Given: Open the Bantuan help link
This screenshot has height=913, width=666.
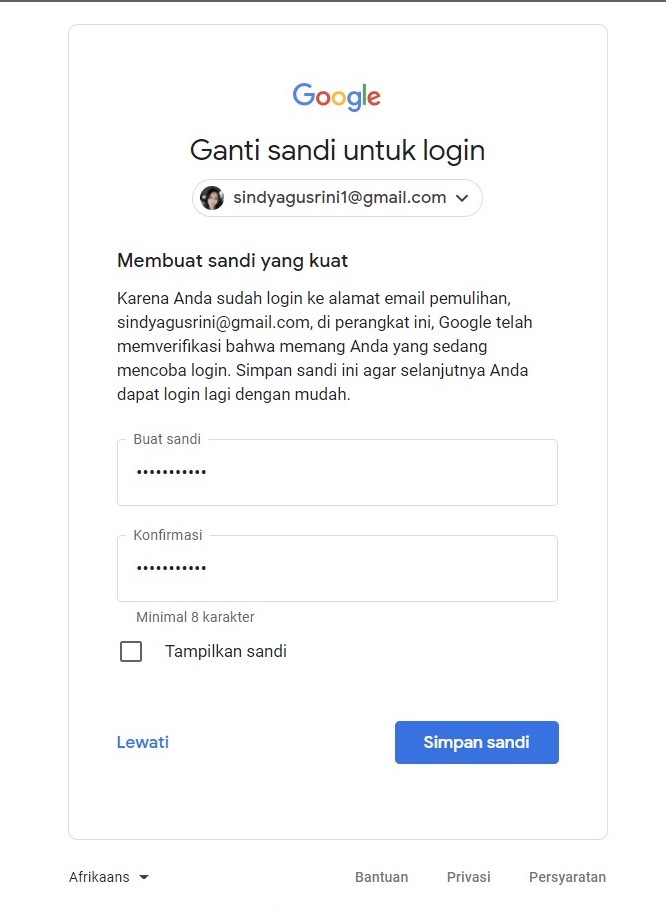Looking at the screenshot, I should click(381, 877).
